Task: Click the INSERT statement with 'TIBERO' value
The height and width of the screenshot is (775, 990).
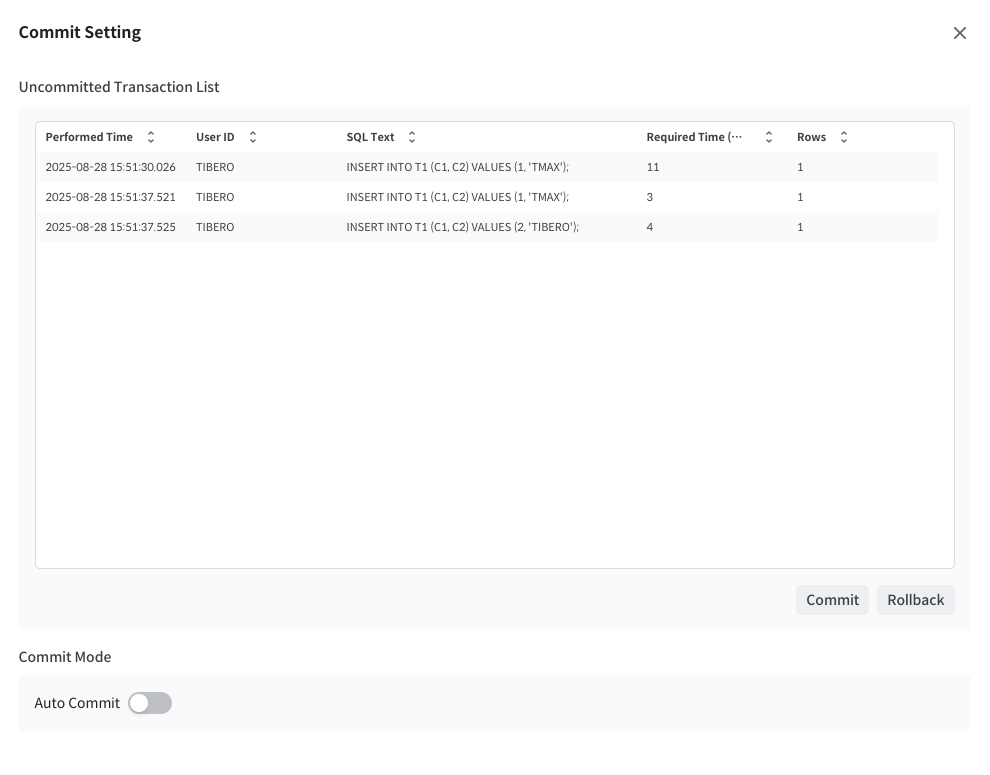Action: click(x=462, y=227)
